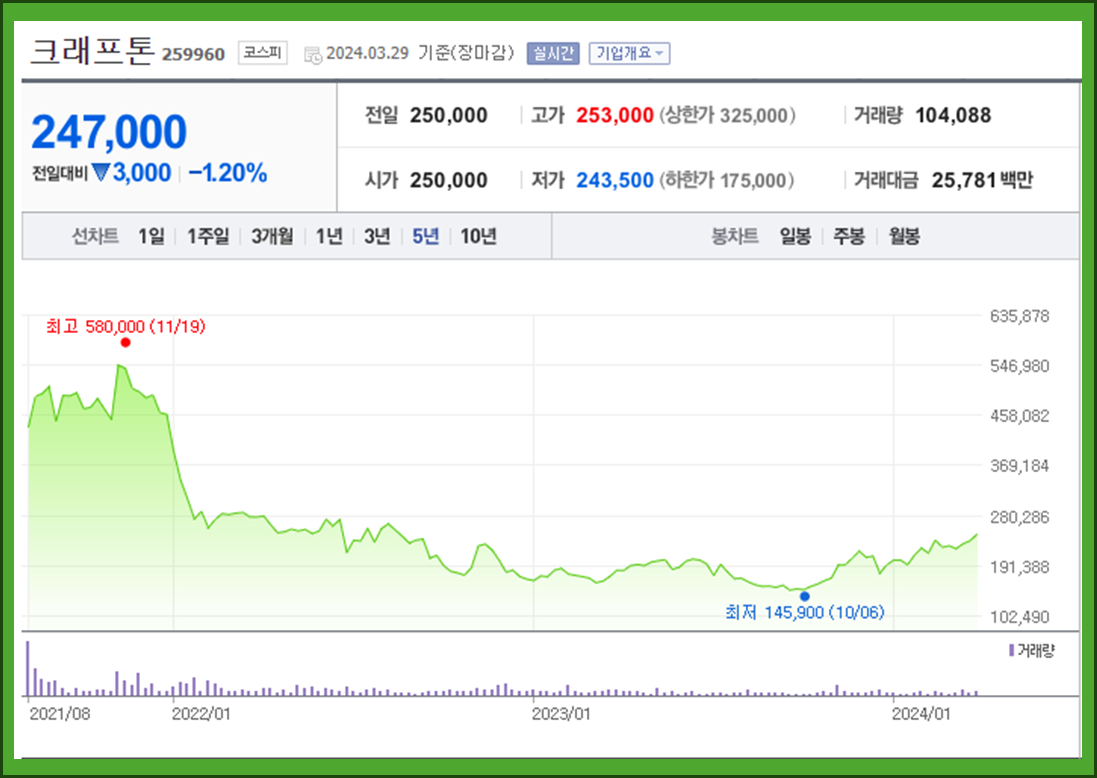Click the 458,082 y-axis label

point(1019,416)
